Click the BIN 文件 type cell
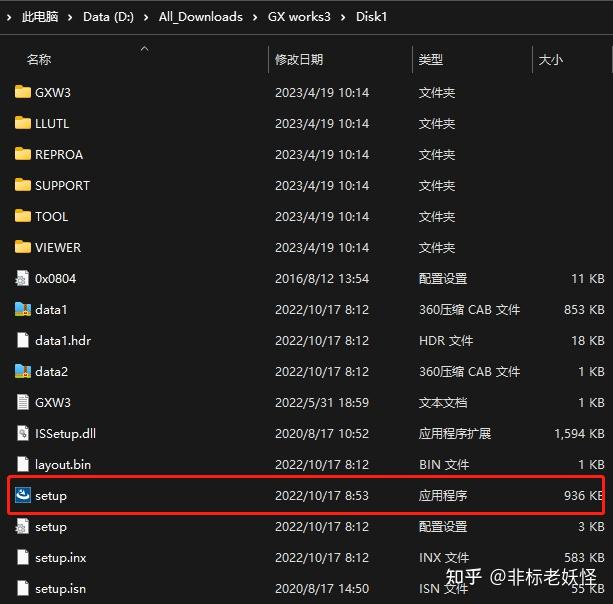613x604 pixels. coord(444,464)
